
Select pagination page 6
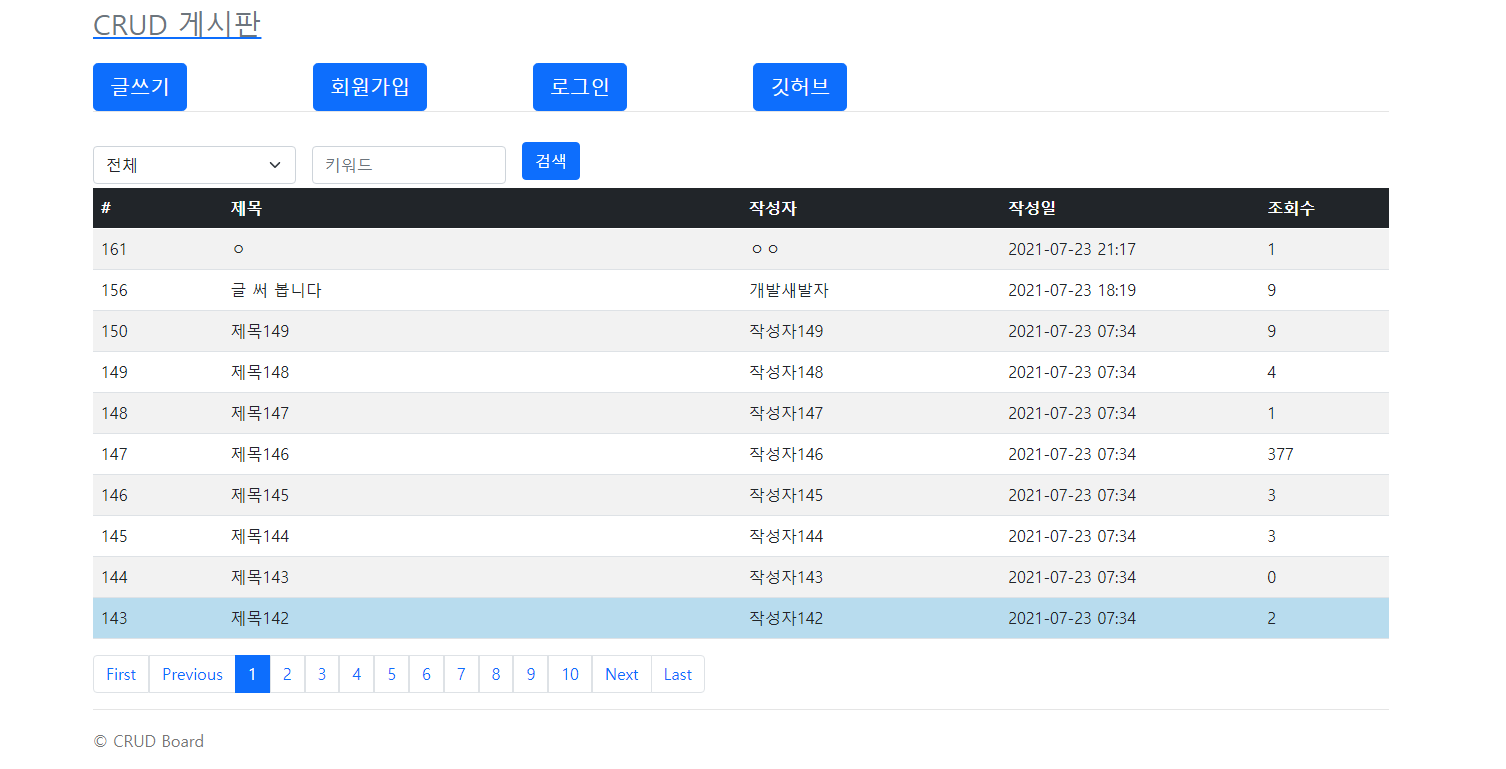tap(426, 674)
